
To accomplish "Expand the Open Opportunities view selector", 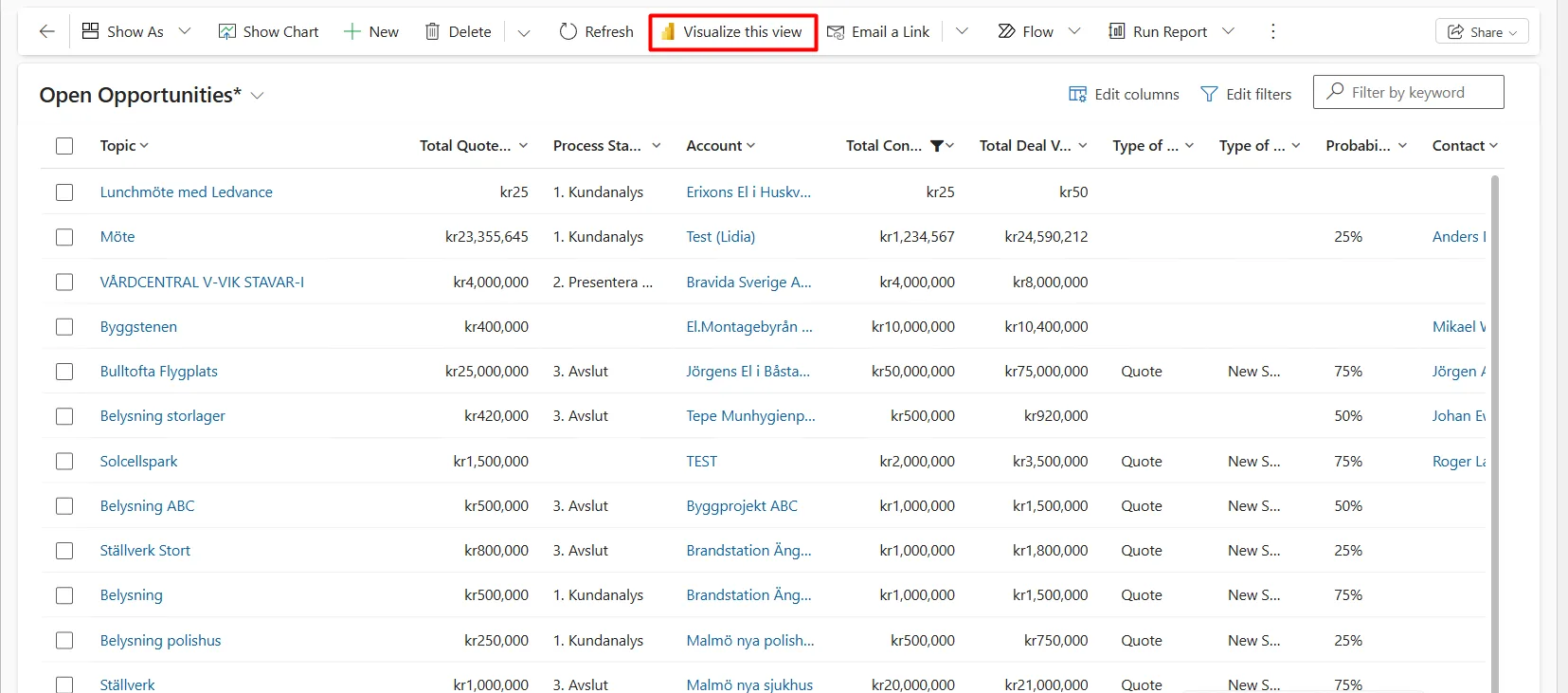I will click(x=257, y=96).
